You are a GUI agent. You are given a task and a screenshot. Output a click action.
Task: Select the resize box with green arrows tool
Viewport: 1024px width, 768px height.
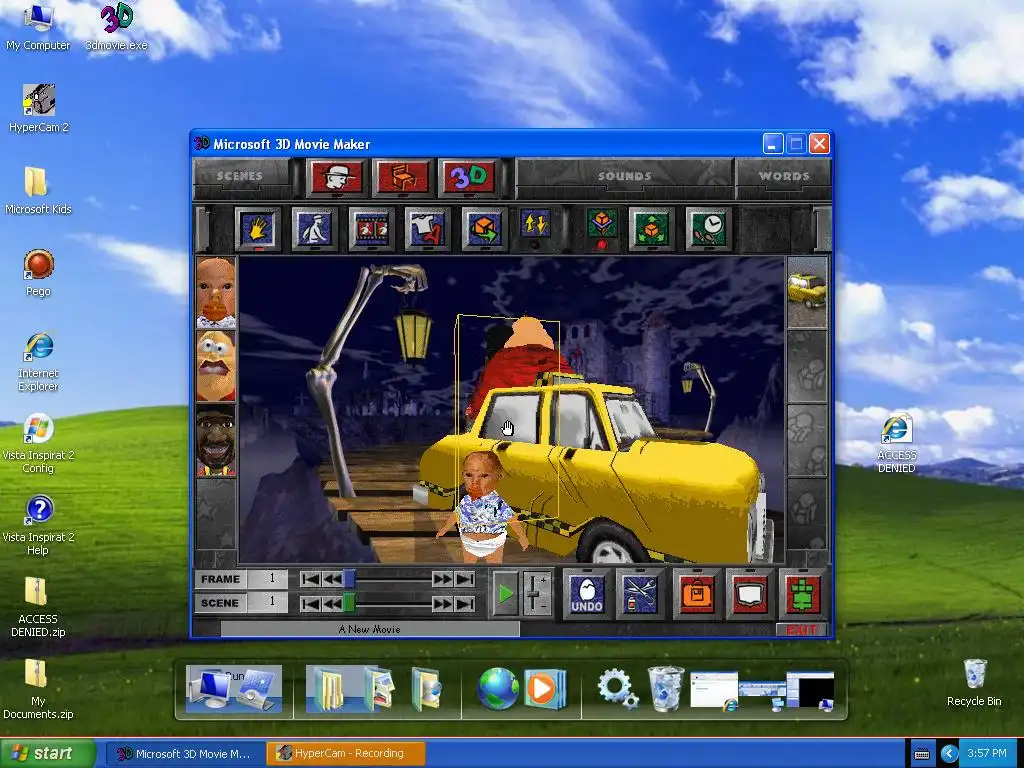tap(651, 229)
